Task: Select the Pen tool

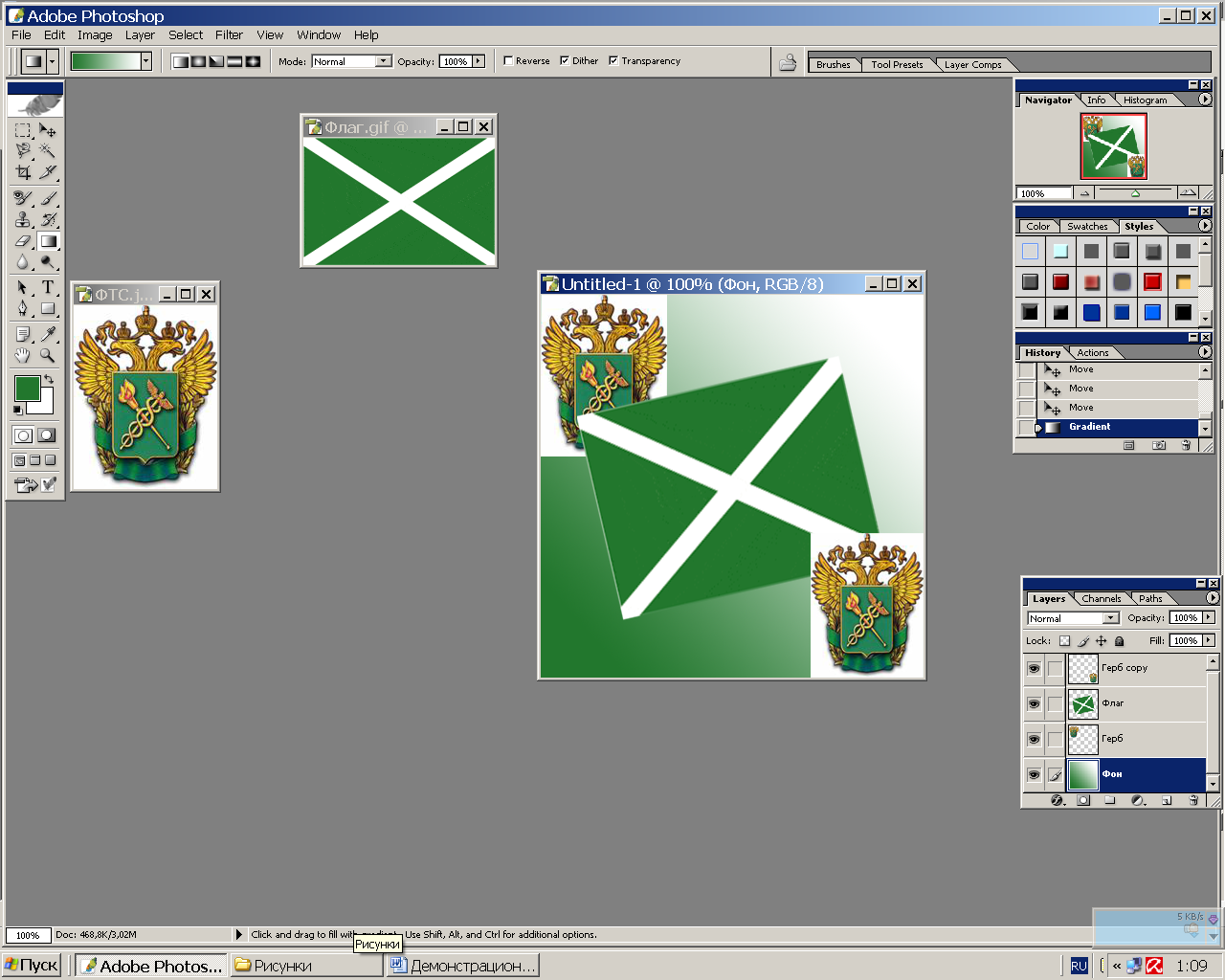Action: pos(23,308)
